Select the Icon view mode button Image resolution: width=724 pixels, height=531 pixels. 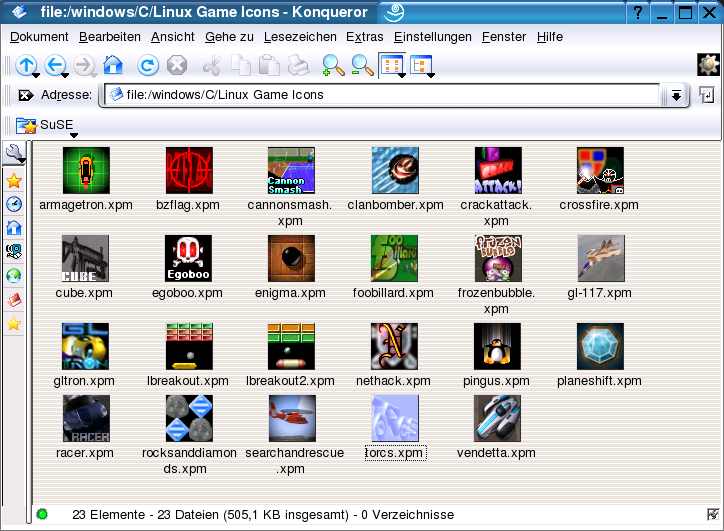[391, 65]
